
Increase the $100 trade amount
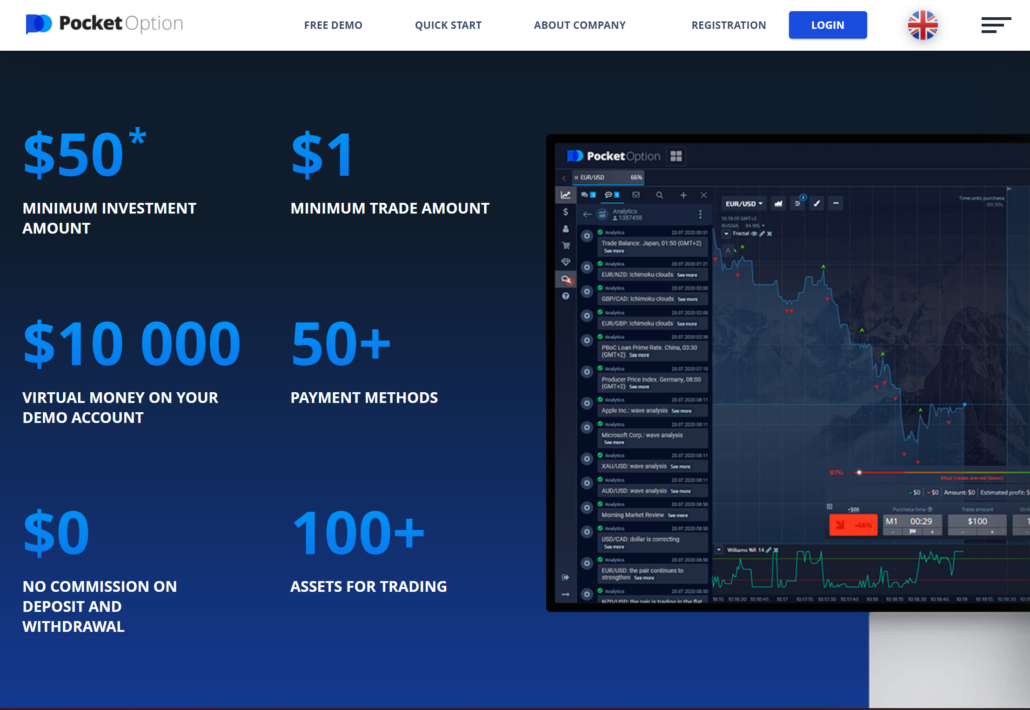[x=992, y=532]
